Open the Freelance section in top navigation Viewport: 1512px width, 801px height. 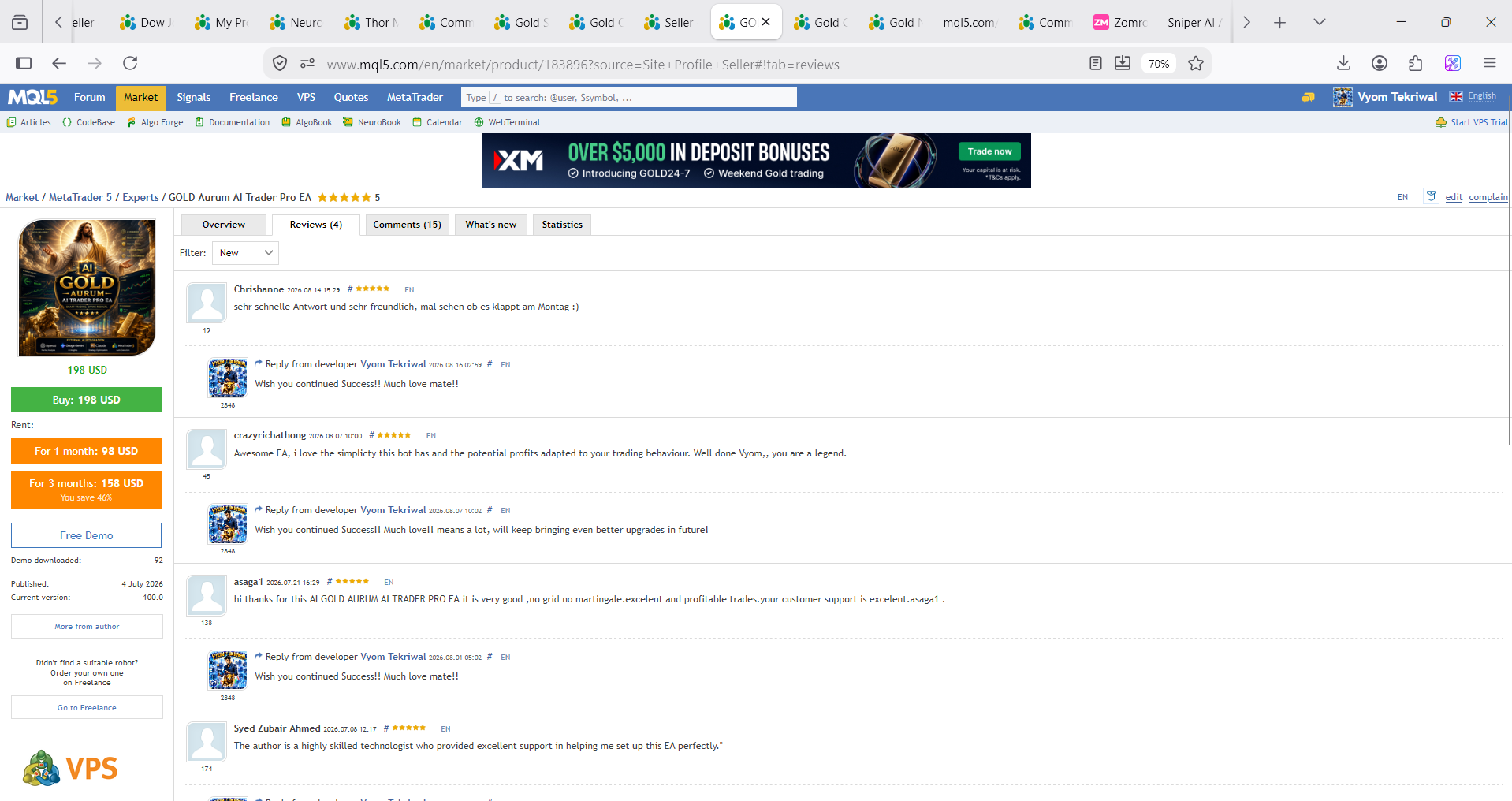pos(253,97)
